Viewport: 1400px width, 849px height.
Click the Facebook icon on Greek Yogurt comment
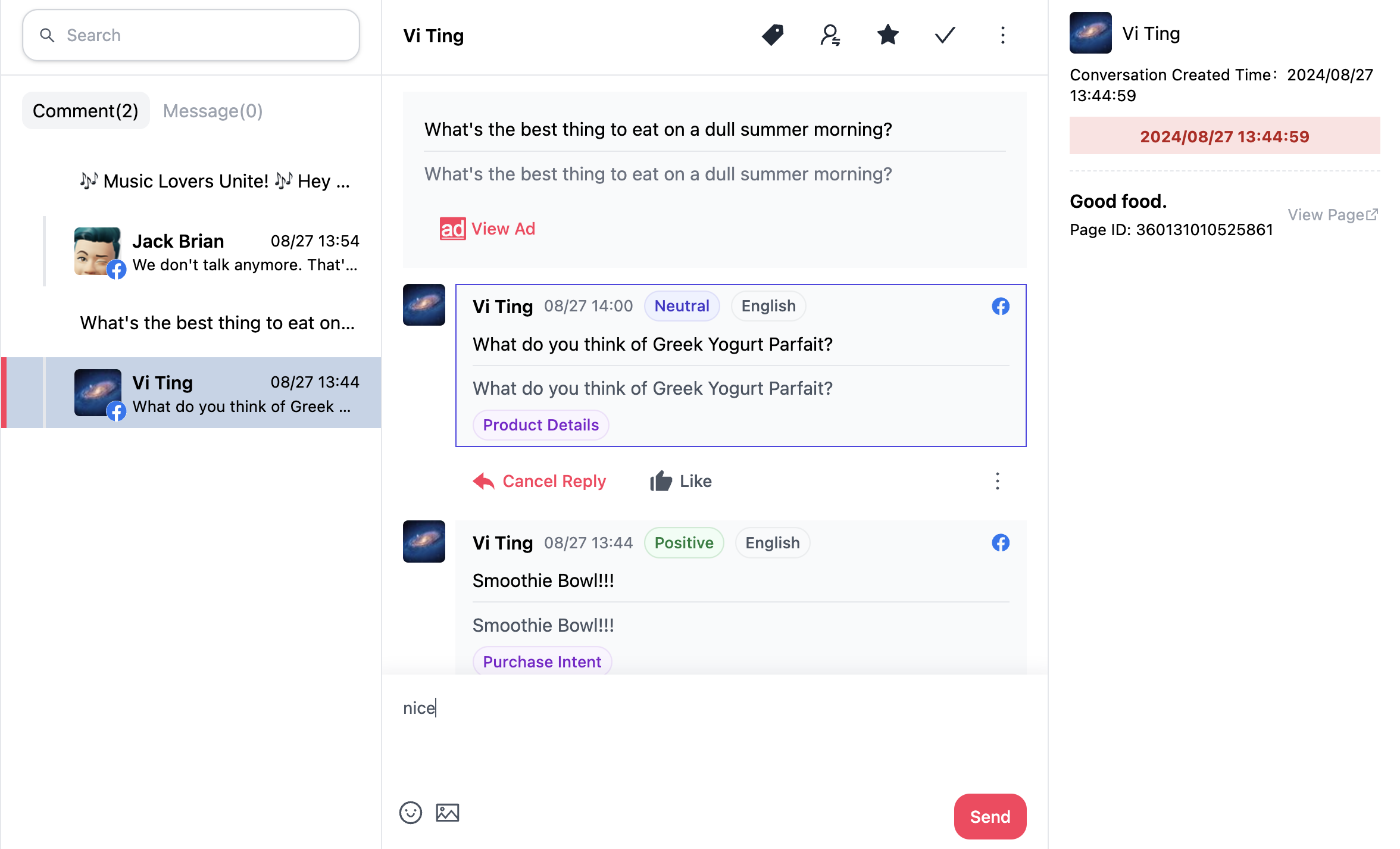(x=1000, y=306)
